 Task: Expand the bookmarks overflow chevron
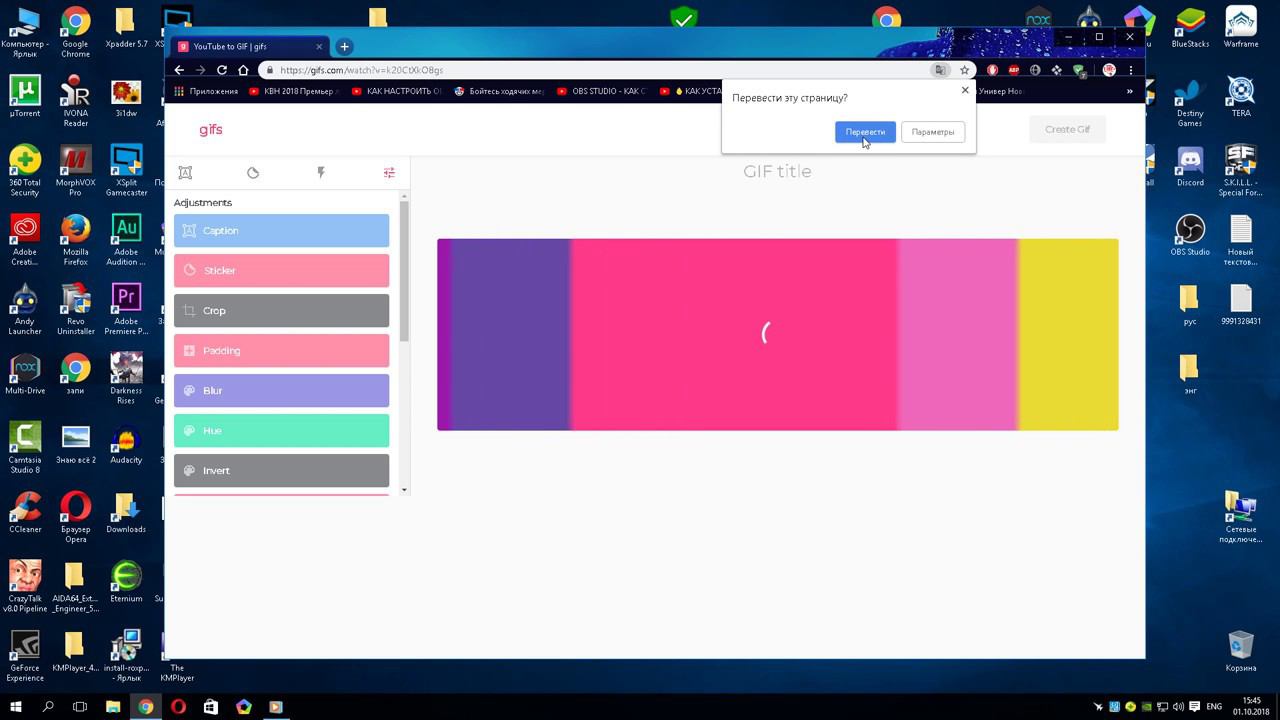(x=1130, y=91)
